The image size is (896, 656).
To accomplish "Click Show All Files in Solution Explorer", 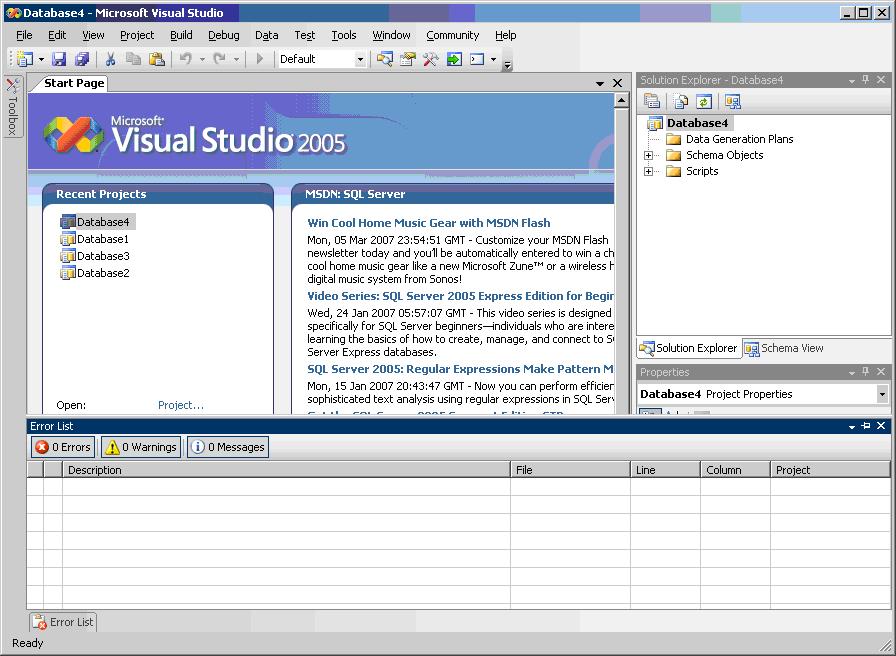I will click(x=680, y=102).
